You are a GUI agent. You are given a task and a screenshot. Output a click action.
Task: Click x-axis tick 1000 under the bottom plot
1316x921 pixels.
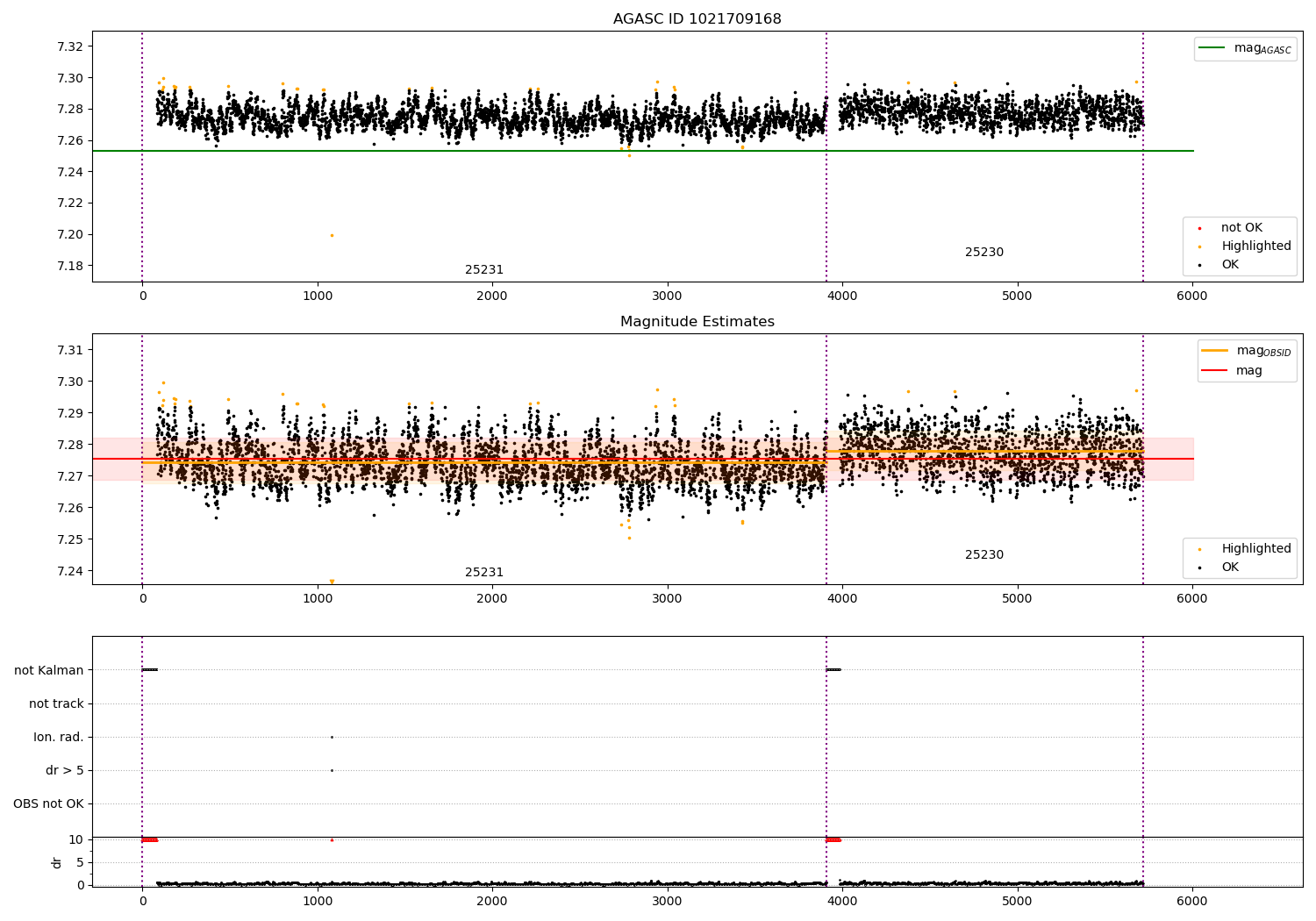pyautogui.click(x=318, y=901)
